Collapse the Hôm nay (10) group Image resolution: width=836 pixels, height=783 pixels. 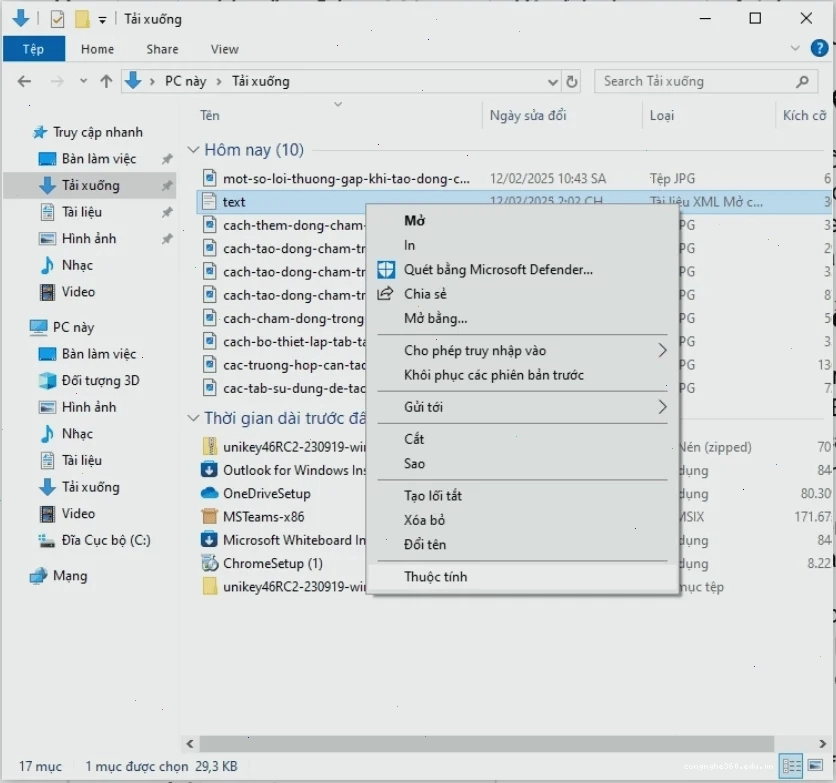193,150
